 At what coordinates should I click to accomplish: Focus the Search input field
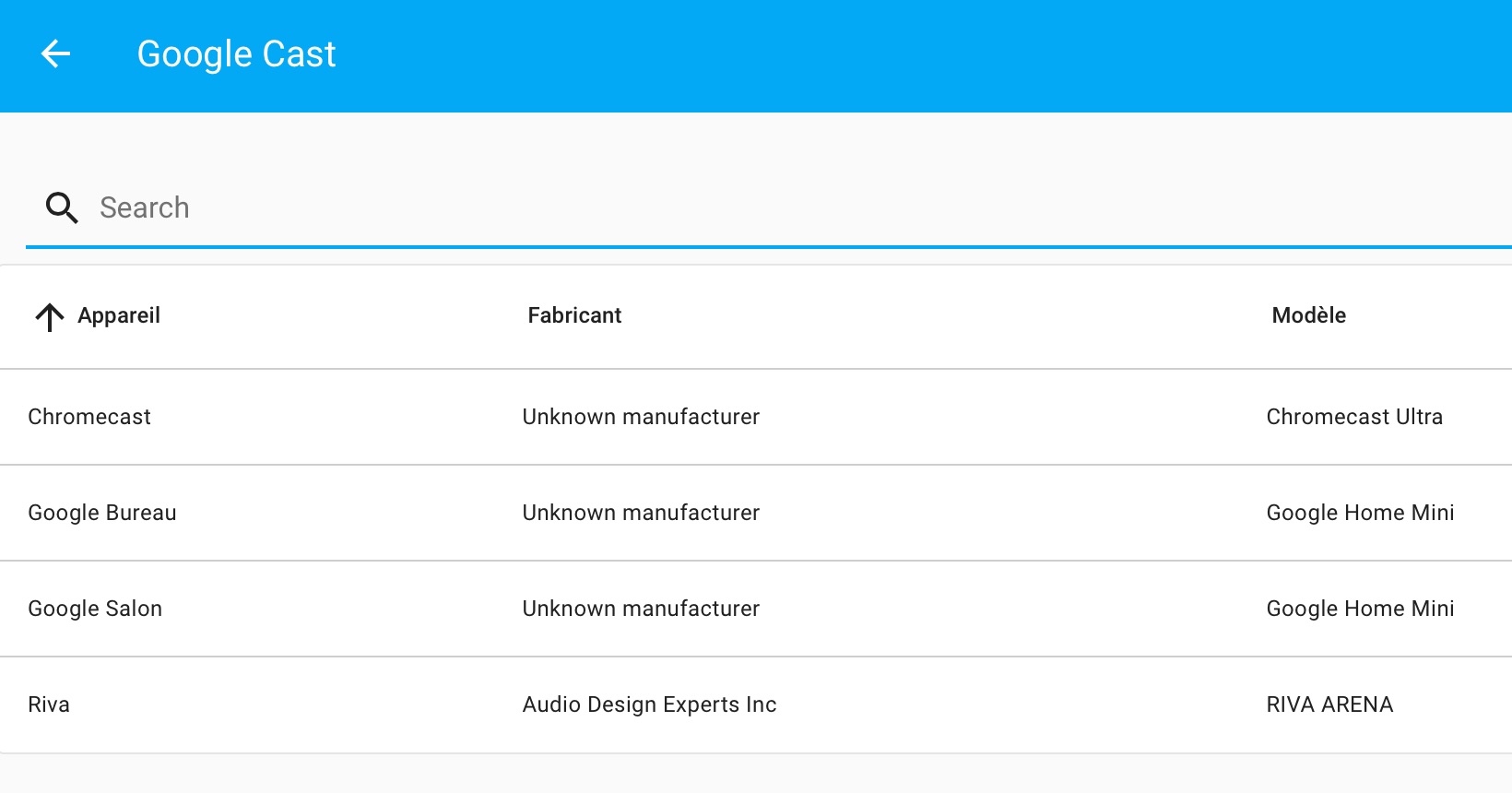[768, 208]
